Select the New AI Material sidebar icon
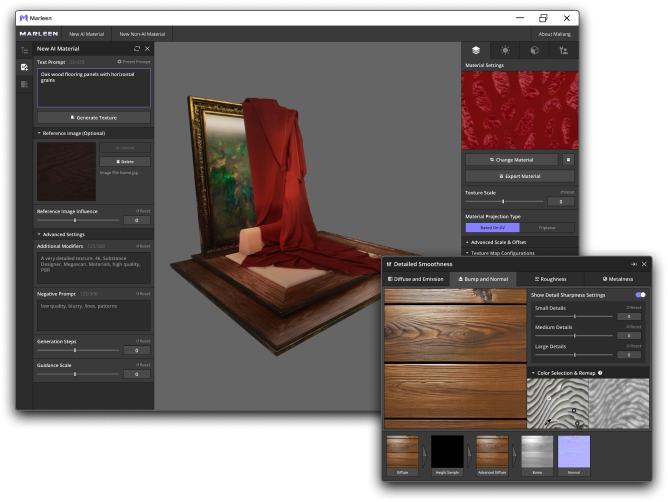This screenshot has width=668, height=502. (x=24, y=67)
